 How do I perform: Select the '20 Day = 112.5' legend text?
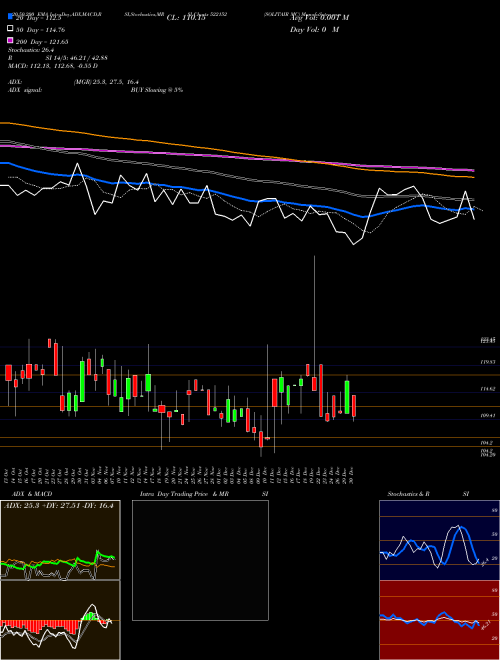(38, 18)
